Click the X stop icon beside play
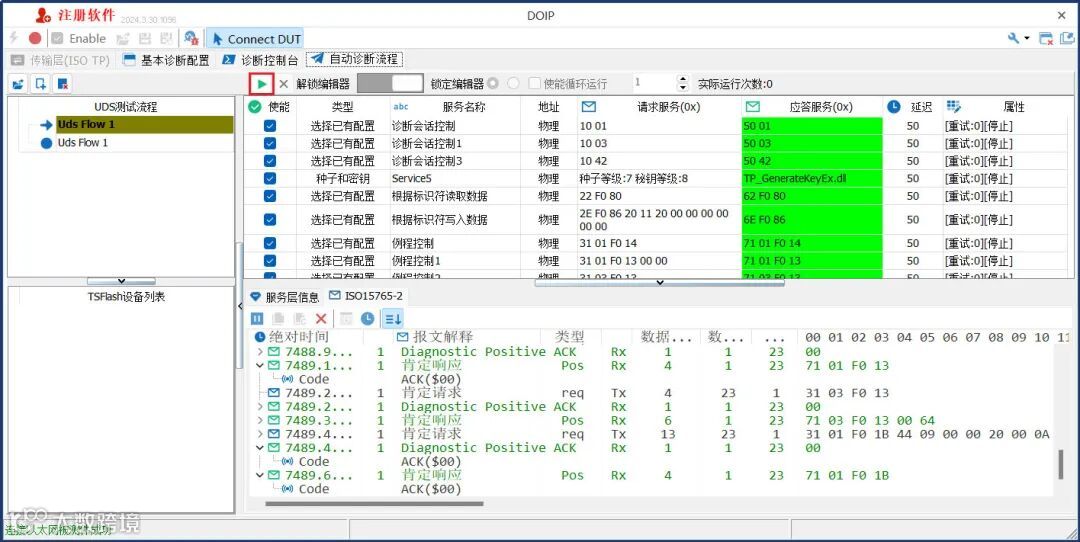Screen dimensions: 1080x542 point(283,84)
